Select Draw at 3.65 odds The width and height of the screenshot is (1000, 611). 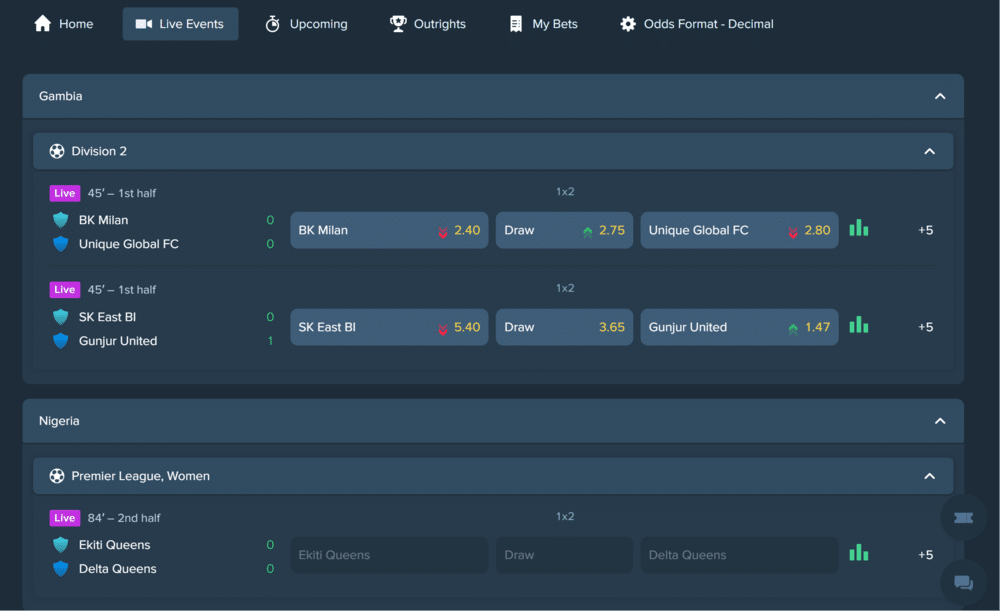(x=564, y=327)
